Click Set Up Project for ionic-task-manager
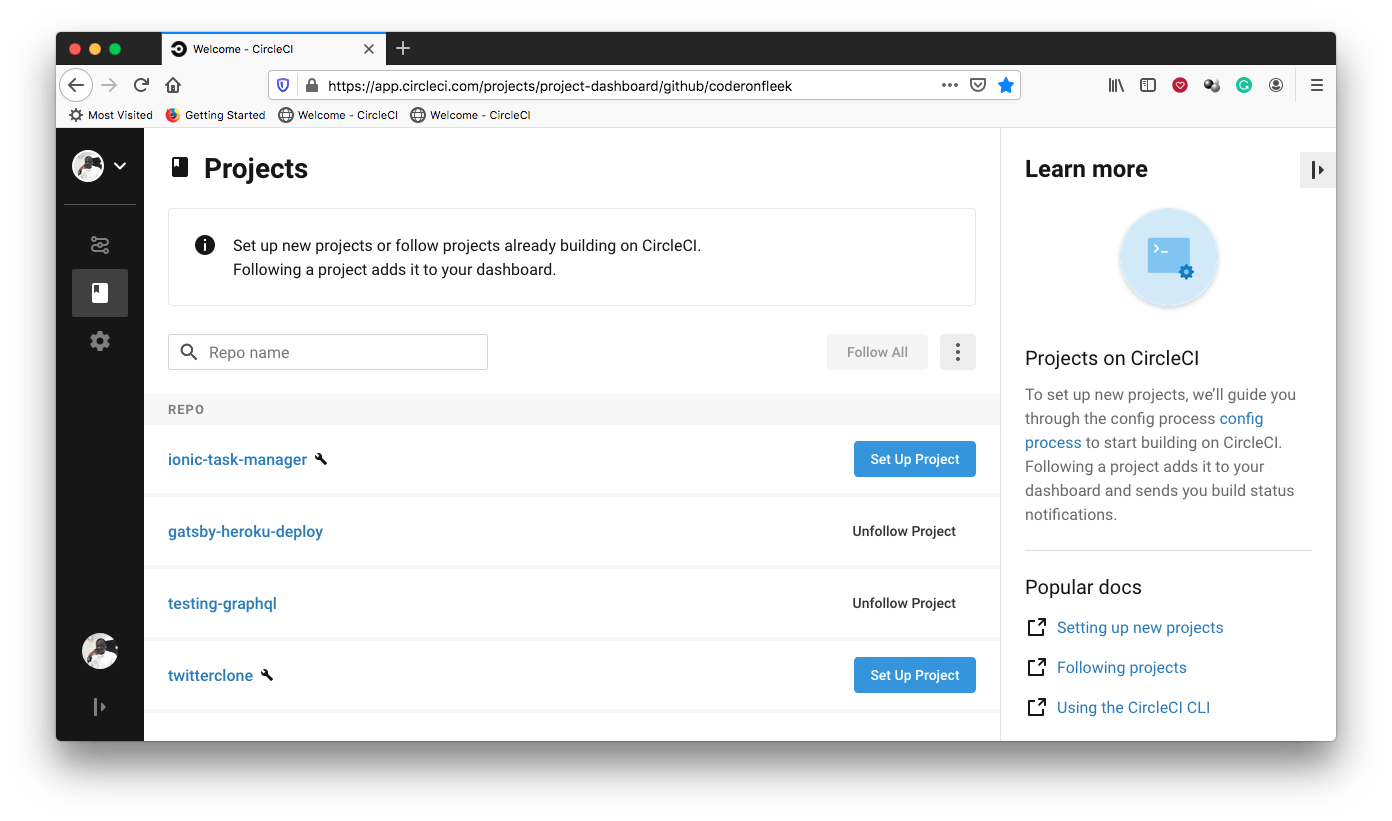This screenshot has height=821, width=1392. click(914, 459)
